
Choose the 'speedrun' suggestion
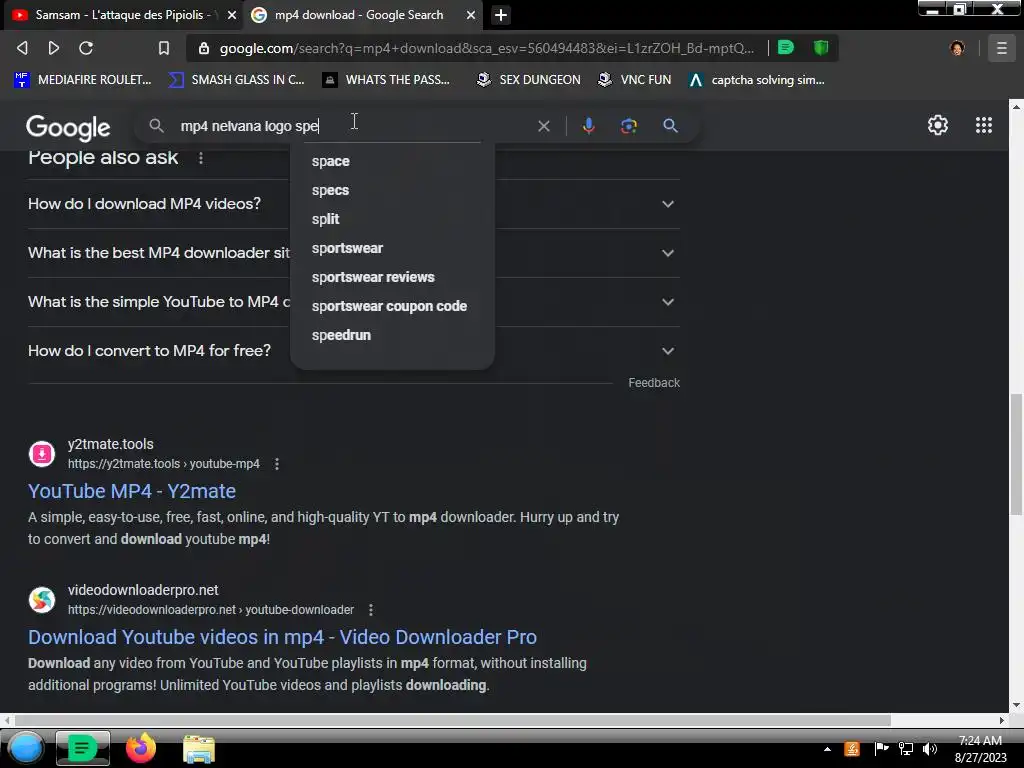tap(392, 335)
